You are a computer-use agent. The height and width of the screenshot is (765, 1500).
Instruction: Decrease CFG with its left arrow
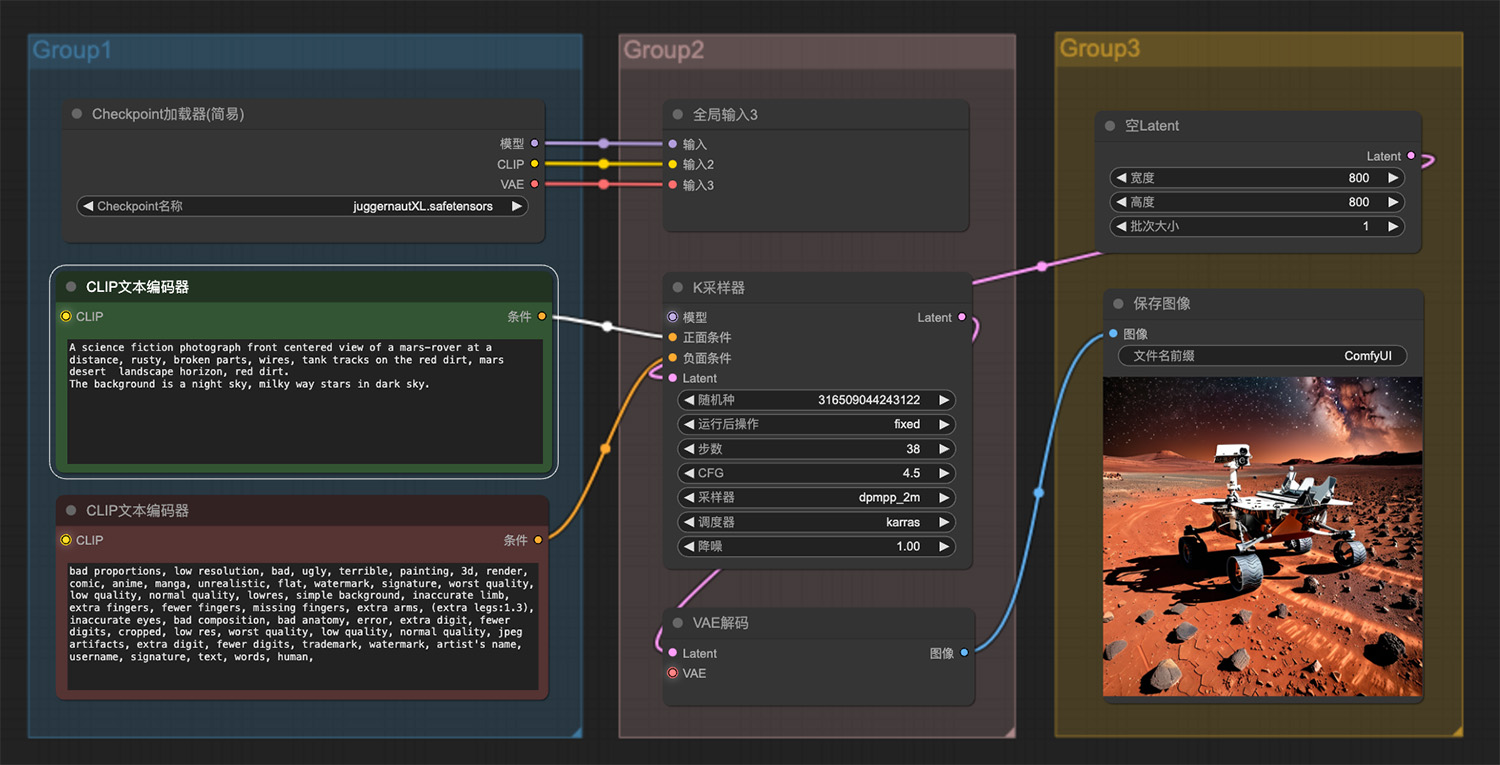(689, 473)
